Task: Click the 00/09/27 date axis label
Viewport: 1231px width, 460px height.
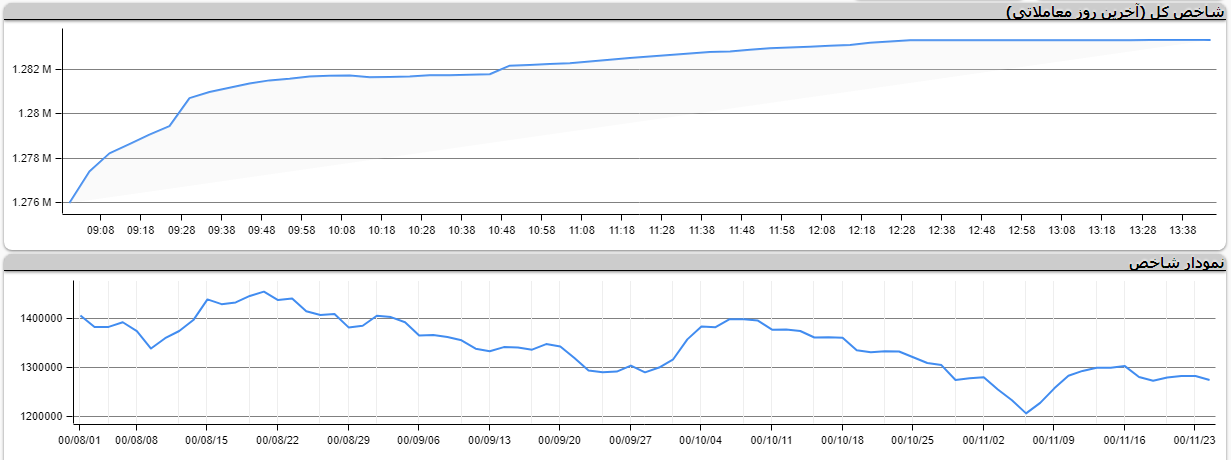Action: tap(630, 438)
